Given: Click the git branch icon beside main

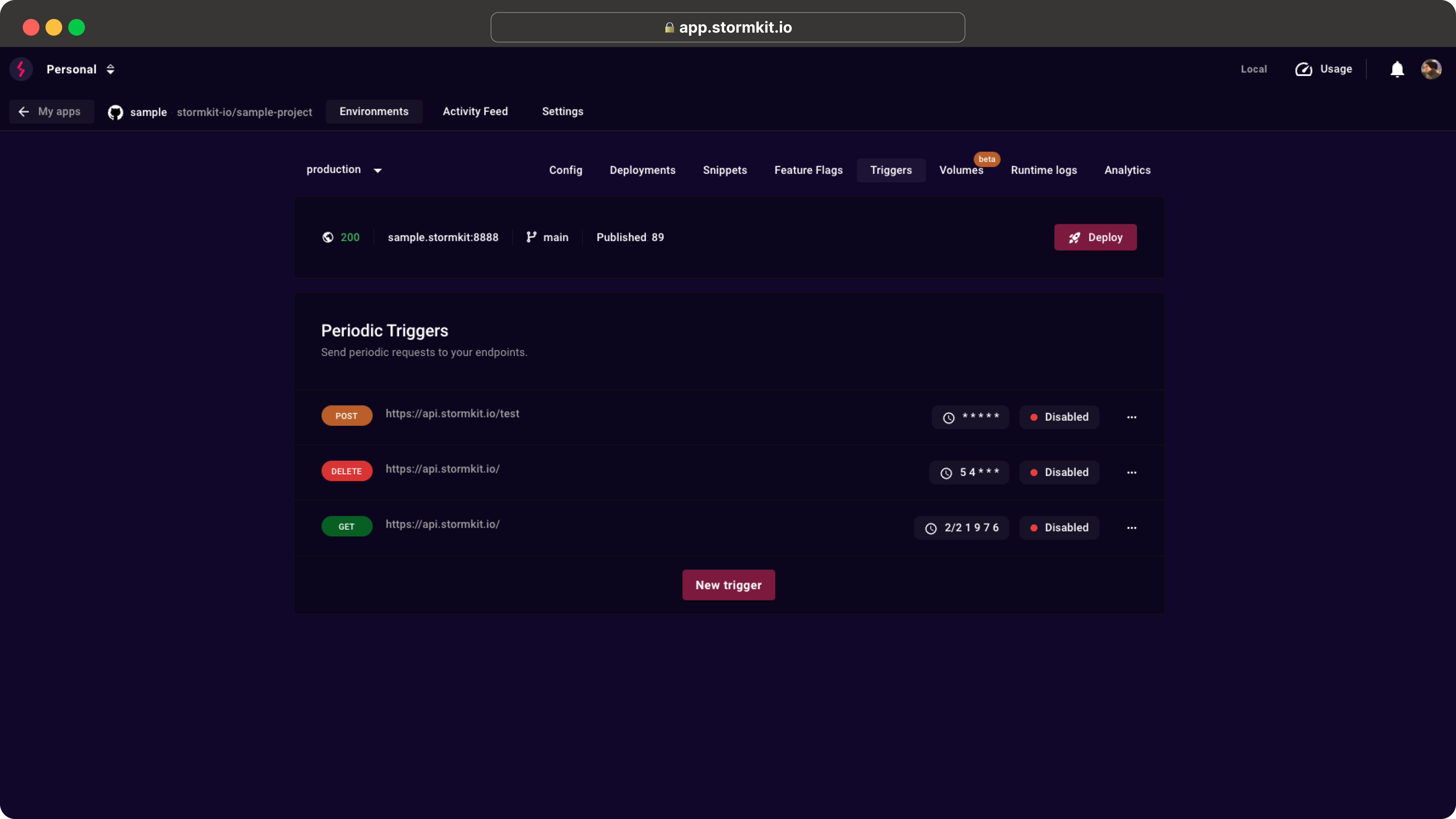Looking at the screenshot, I should tap(531, 237).
